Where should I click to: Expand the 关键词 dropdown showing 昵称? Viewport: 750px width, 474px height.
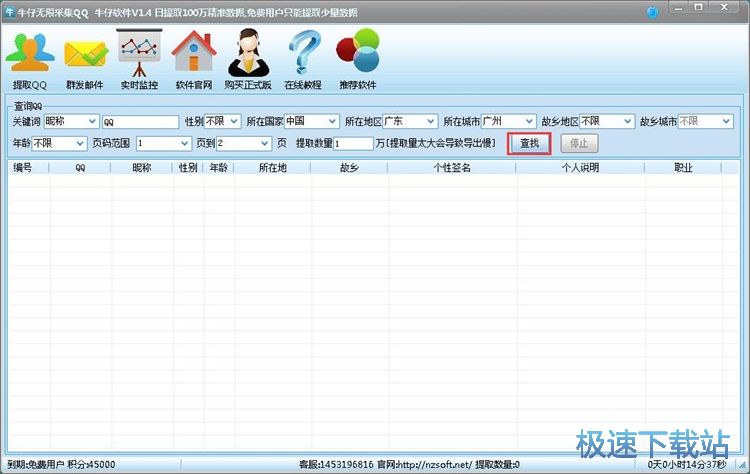[x=69, y=122]
